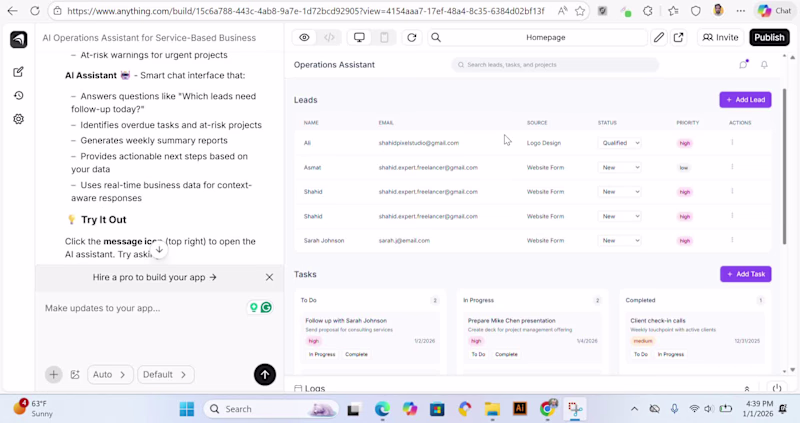Click plus attachment button in chat
This screenshot has height=423, width=800.
[53, 375]
